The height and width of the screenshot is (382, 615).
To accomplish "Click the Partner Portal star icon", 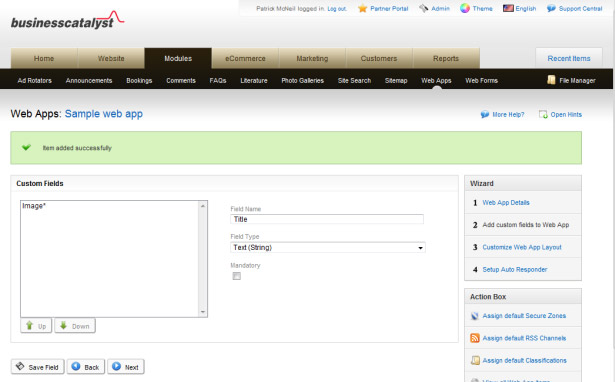I will [x=363, y=8].
